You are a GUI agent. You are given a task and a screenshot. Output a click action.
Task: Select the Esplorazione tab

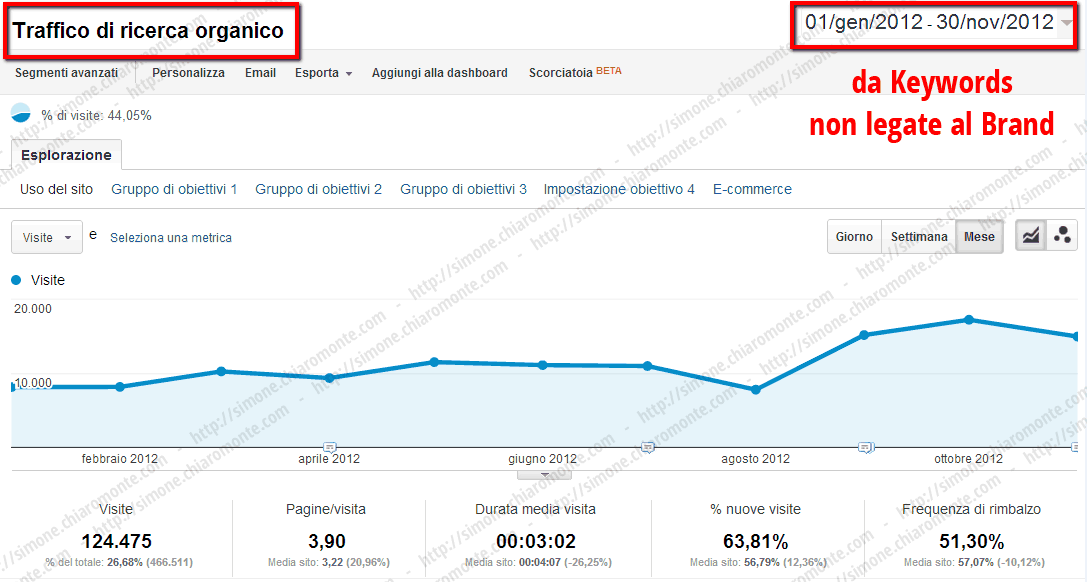click(x=67, y=155)
